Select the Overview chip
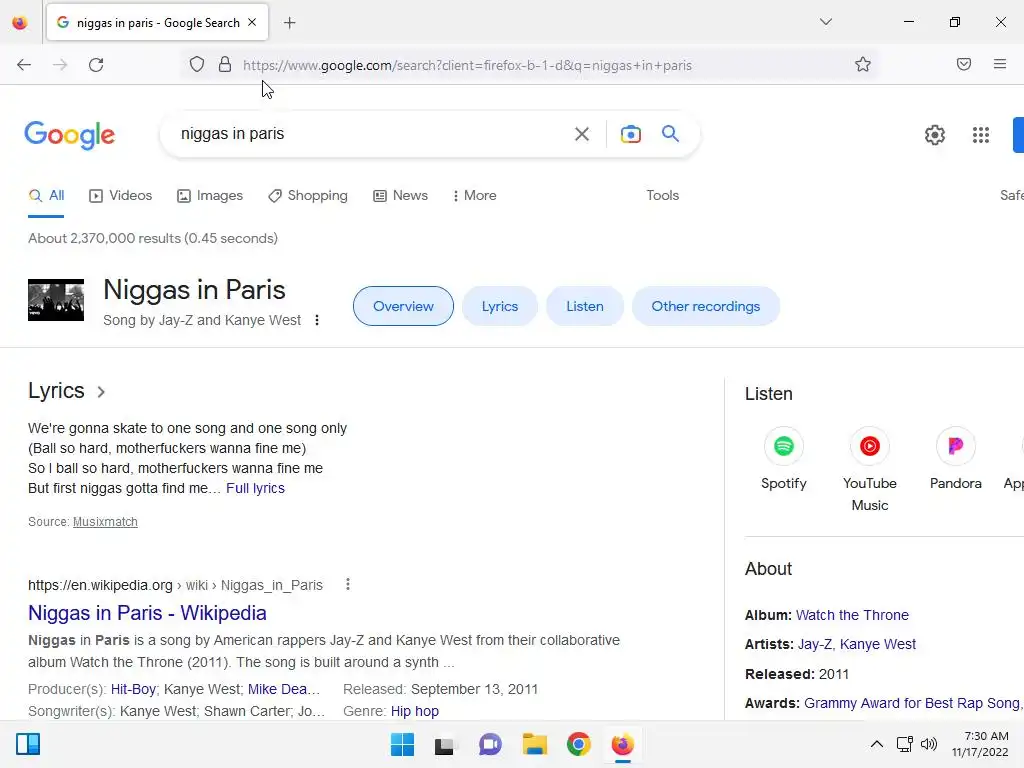This screenshot has height=768, width=1024. click(x=403, y=306)
